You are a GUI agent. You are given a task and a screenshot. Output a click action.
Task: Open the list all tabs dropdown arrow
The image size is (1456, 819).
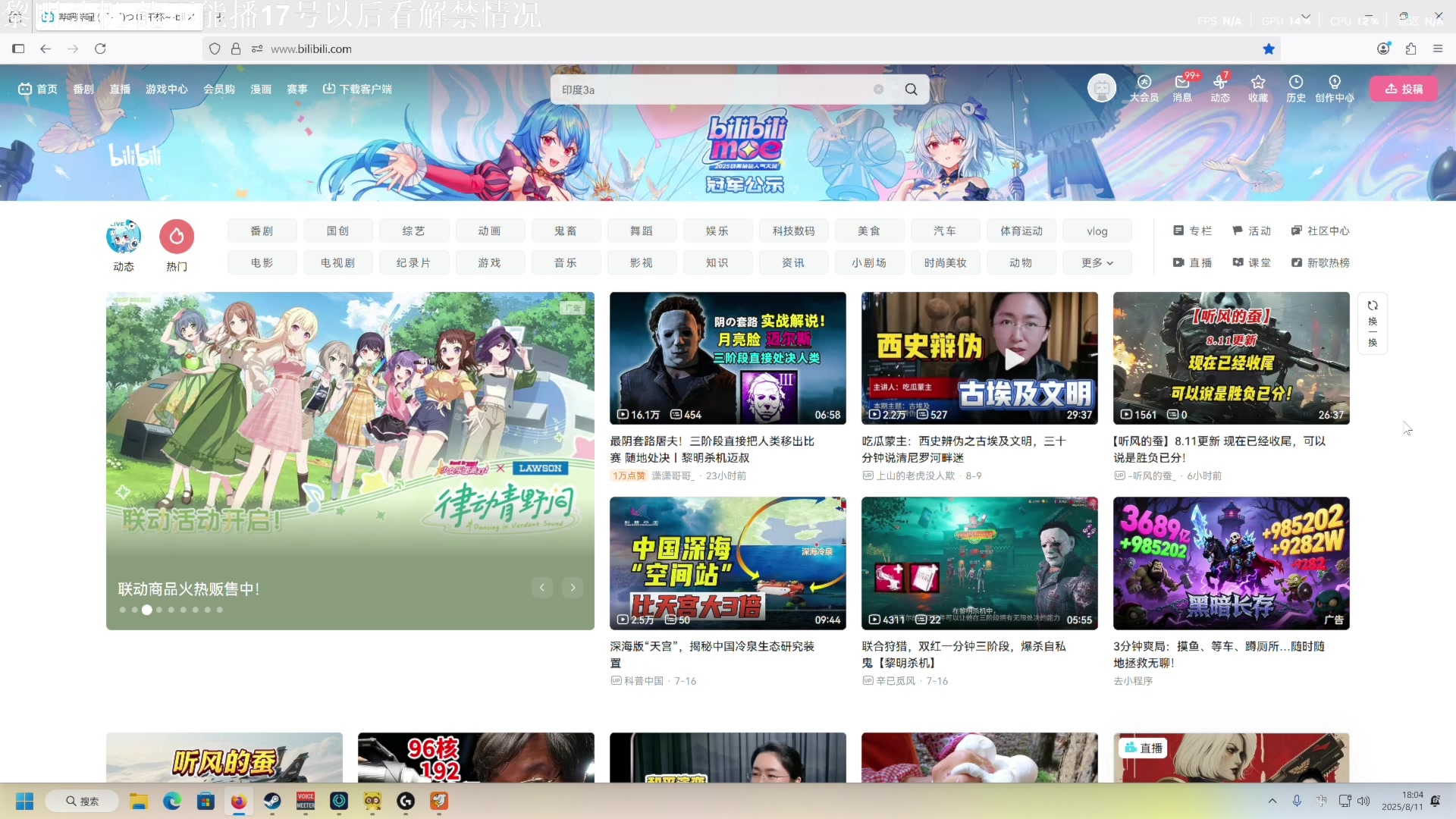(x=1305, y=16)
